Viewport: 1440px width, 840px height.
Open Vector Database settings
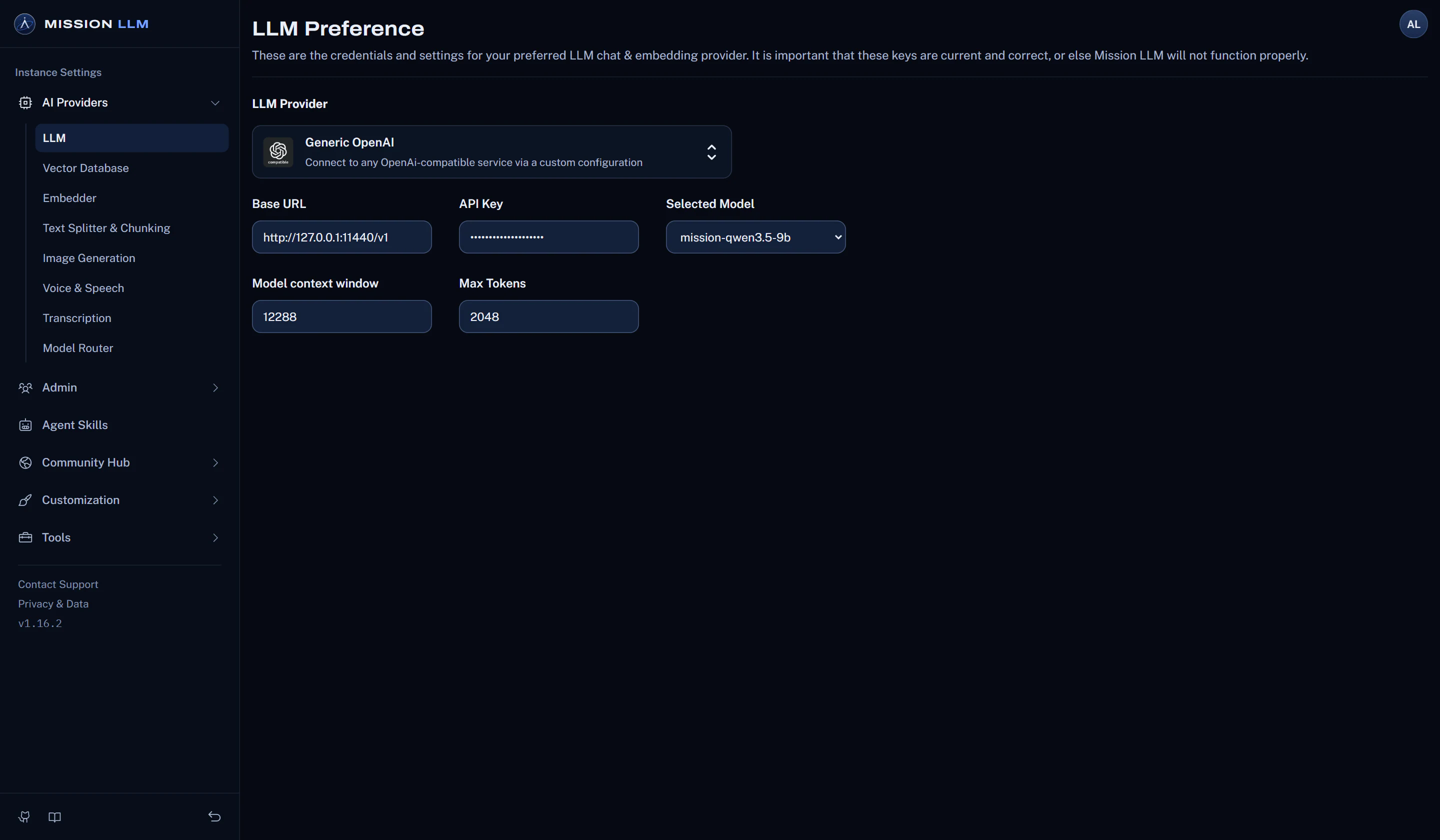pyautogui.click(x=85, y=168)
